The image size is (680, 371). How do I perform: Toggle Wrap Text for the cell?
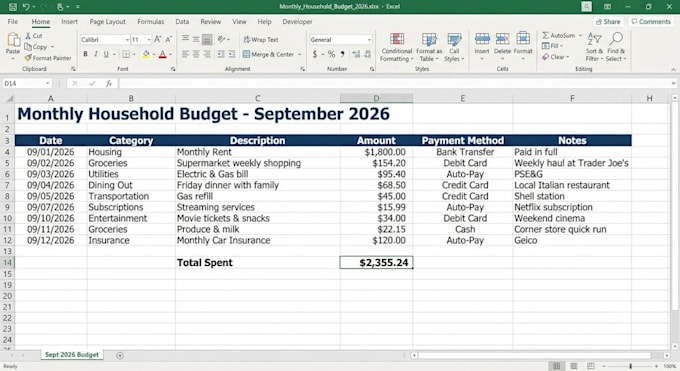(261, 39)
